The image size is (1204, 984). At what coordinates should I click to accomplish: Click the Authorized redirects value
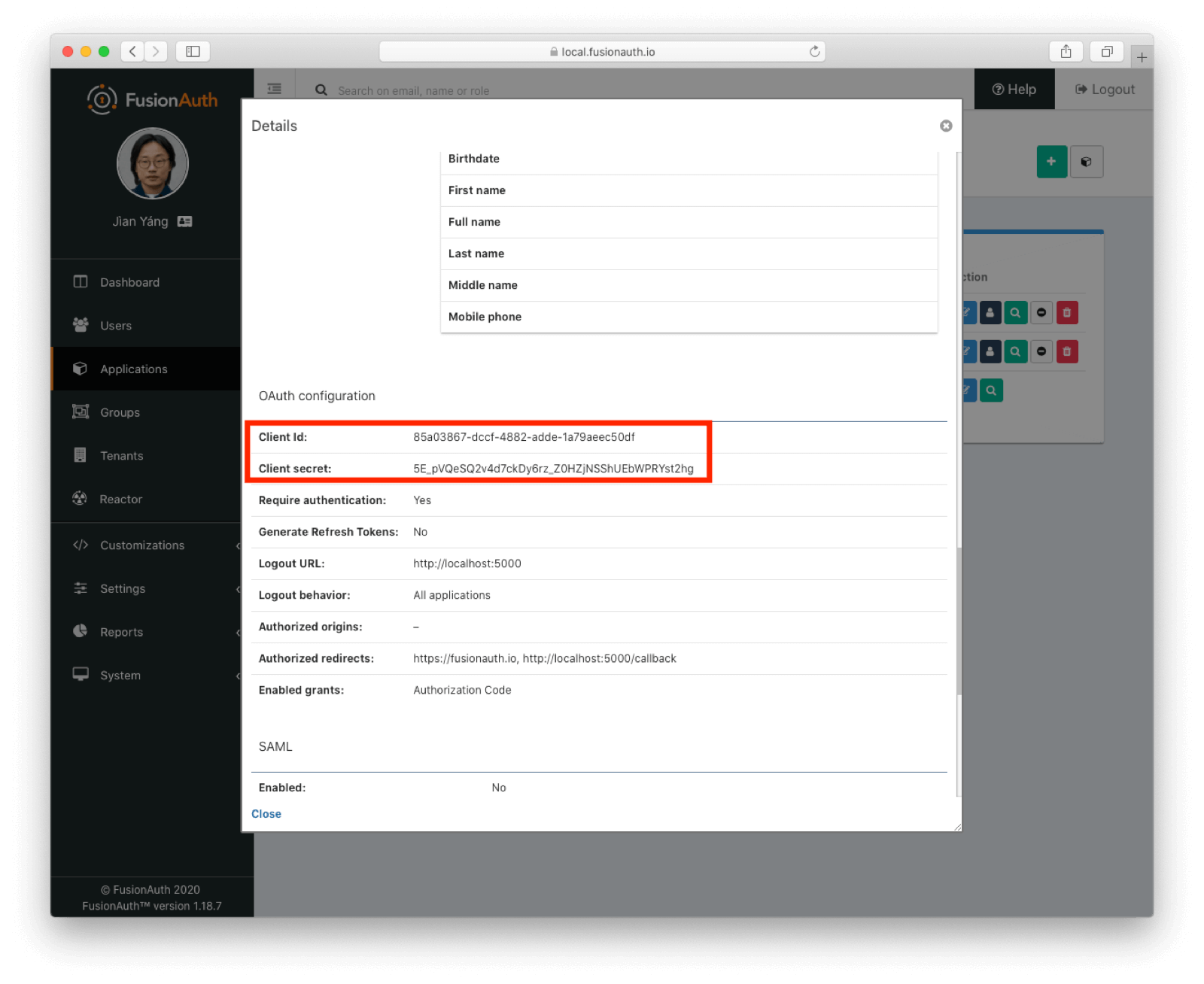coord(545,658)
